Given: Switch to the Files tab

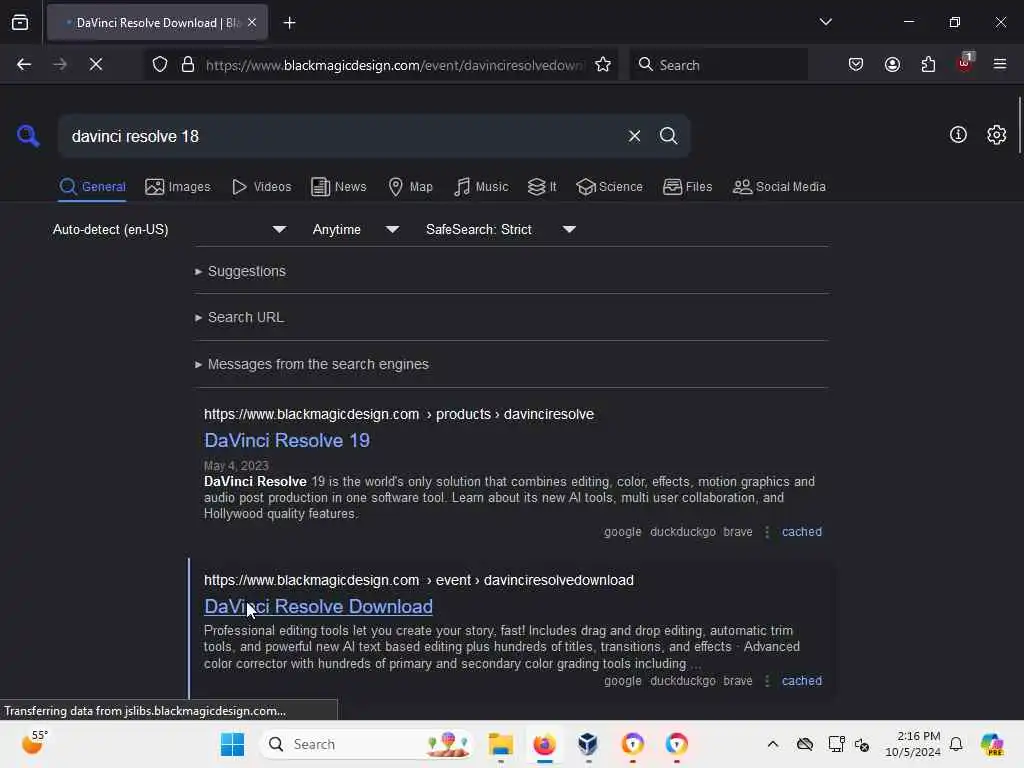Looking at the screenshot, I should (688, 187).
